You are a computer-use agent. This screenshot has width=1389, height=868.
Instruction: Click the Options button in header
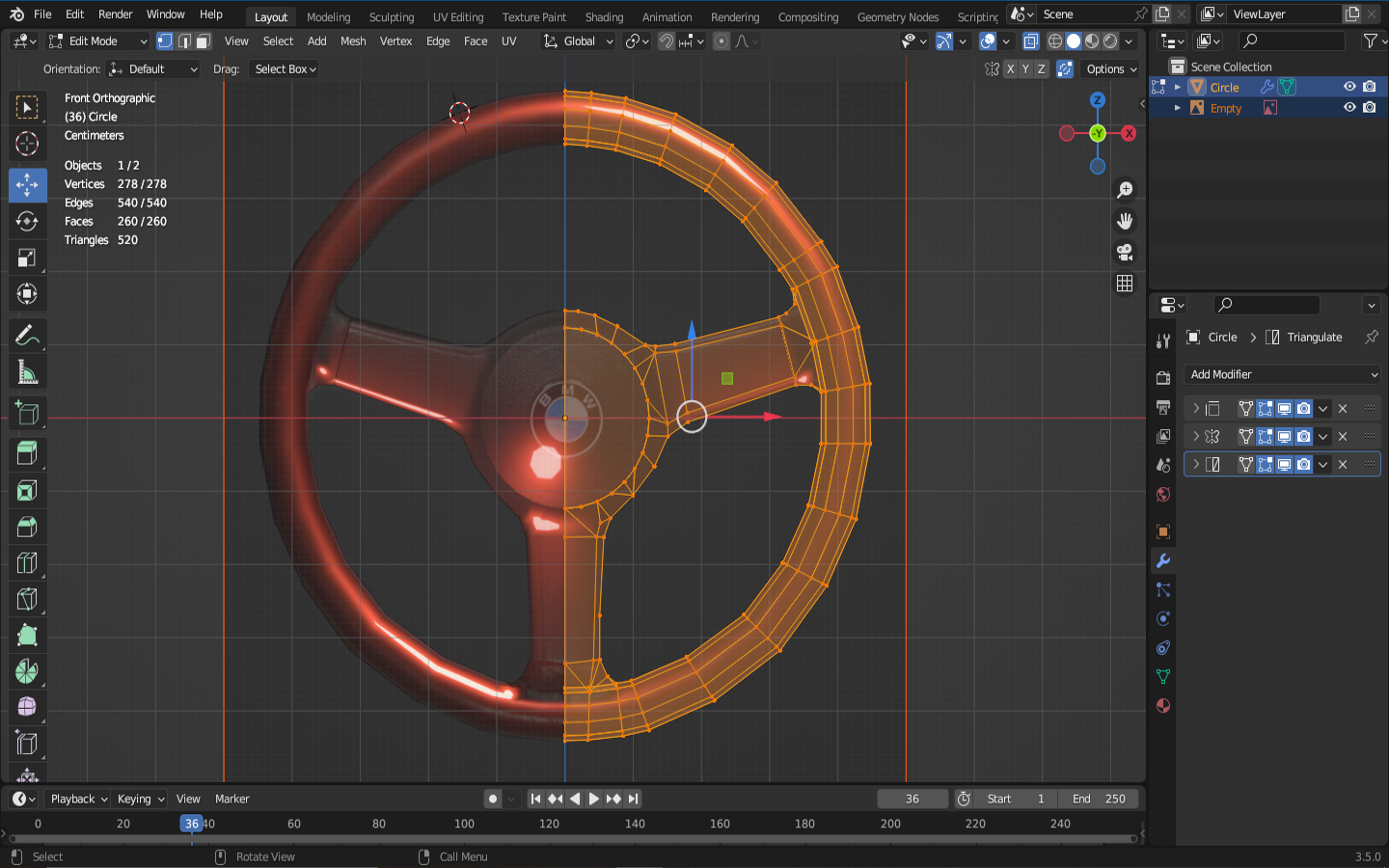coord(1110,69)
